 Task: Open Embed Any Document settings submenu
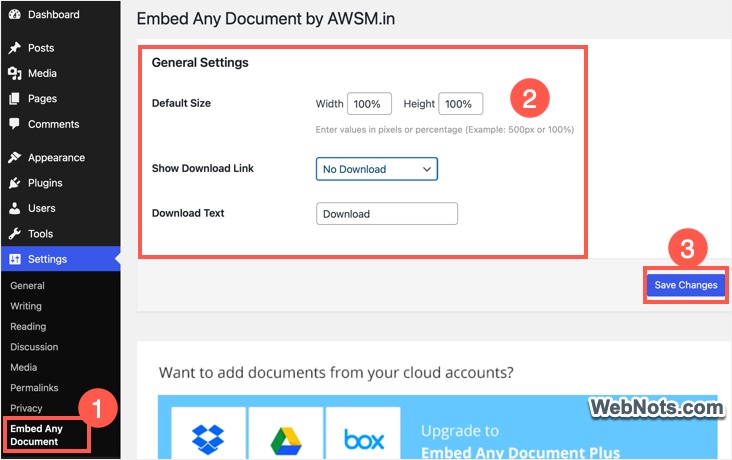pos(36,435)
